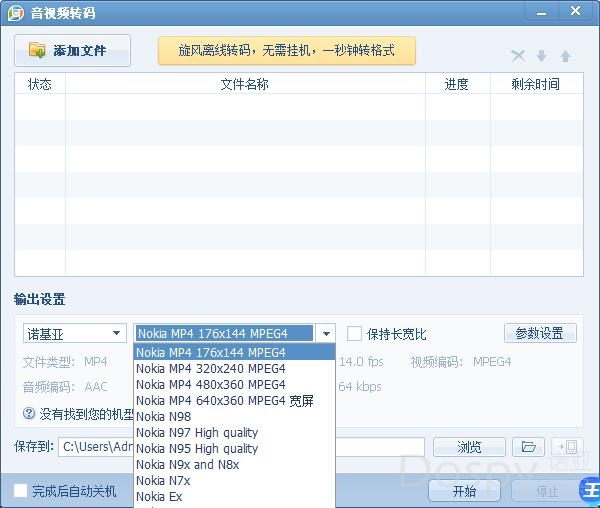Click the 状态 column header
The height and width of the screenshot is (508, 600).
(40, 84)
